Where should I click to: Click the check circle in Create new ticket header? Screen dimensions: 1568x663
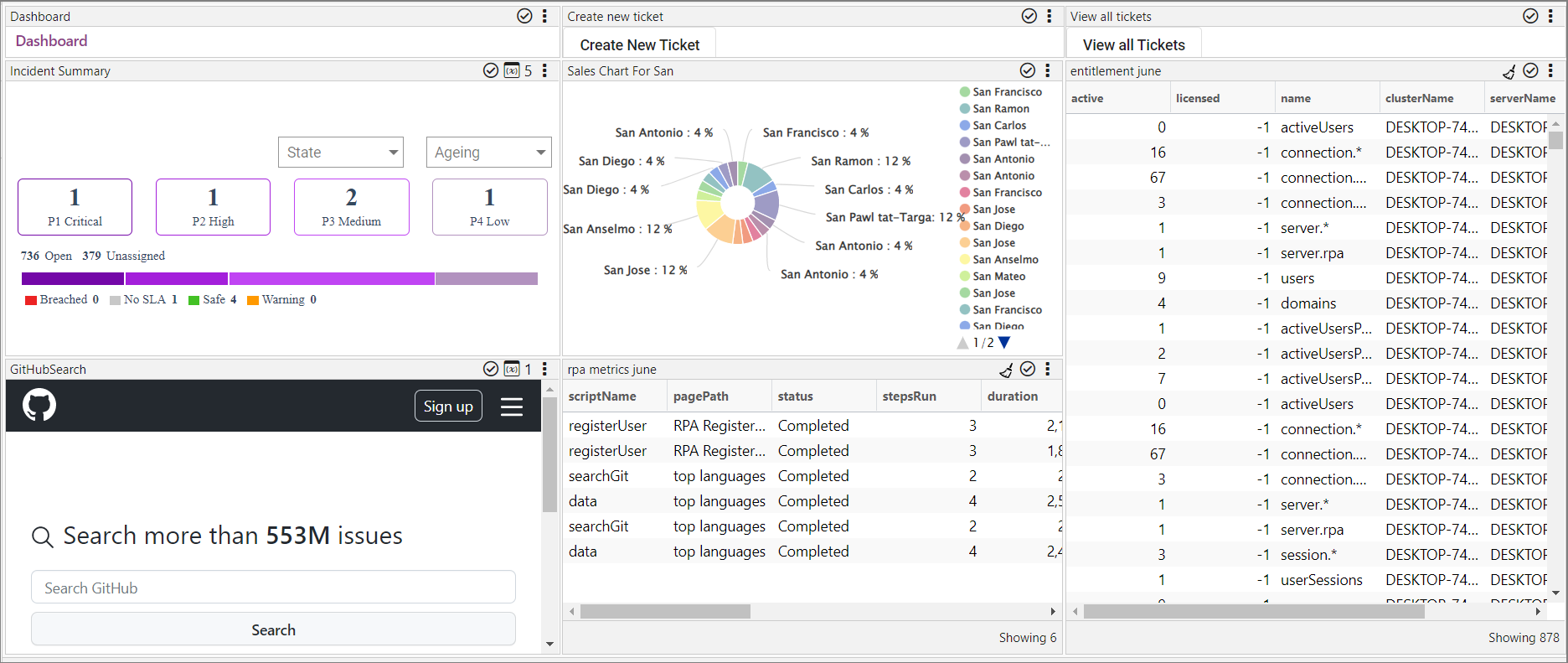click(1029, 16)
